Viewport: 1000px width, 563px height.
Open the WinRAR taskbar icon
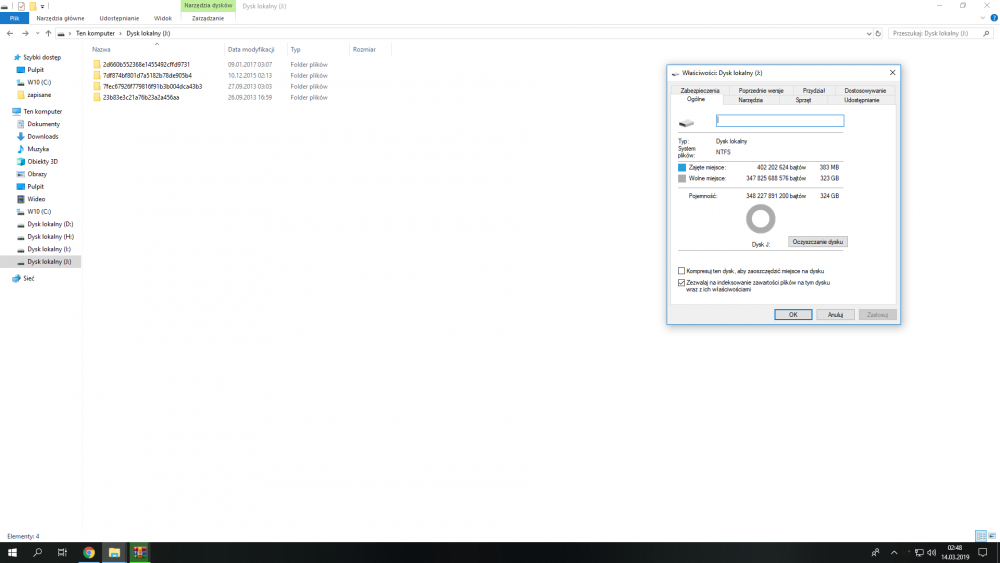[x=140, y=552]
